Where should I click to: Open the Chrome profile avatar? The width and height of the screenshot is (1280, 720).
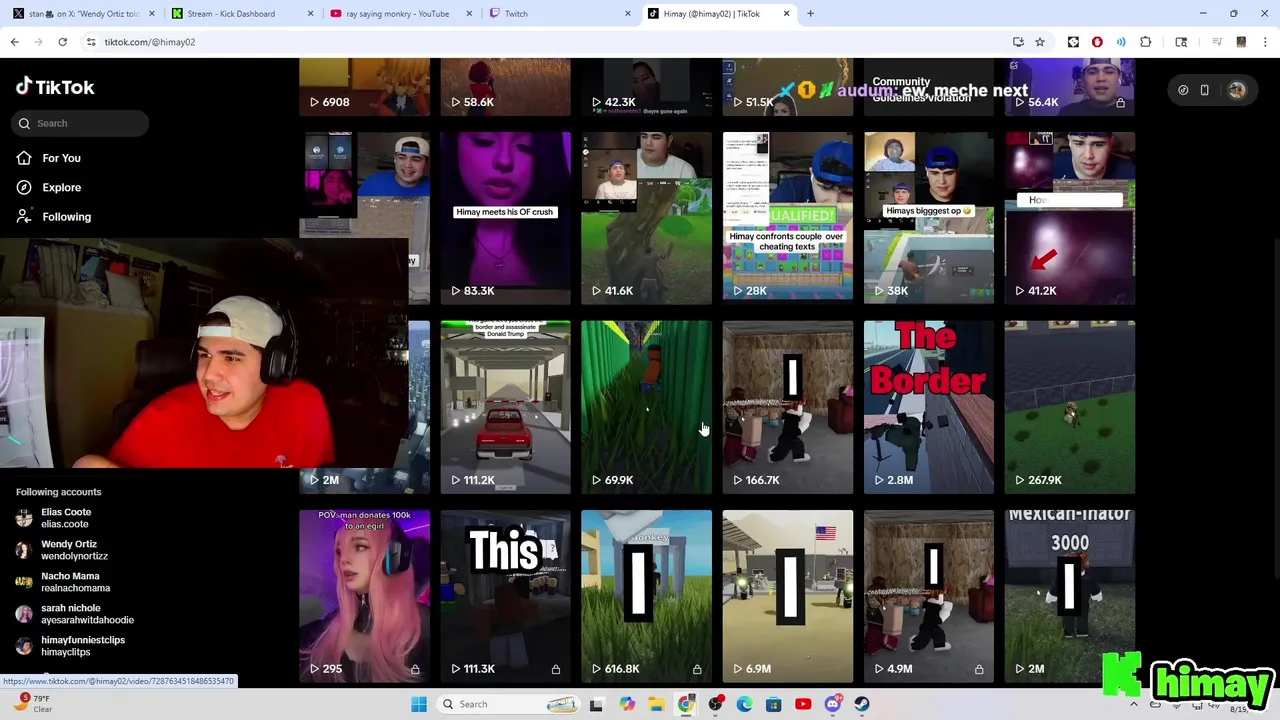coord(1241,42)
